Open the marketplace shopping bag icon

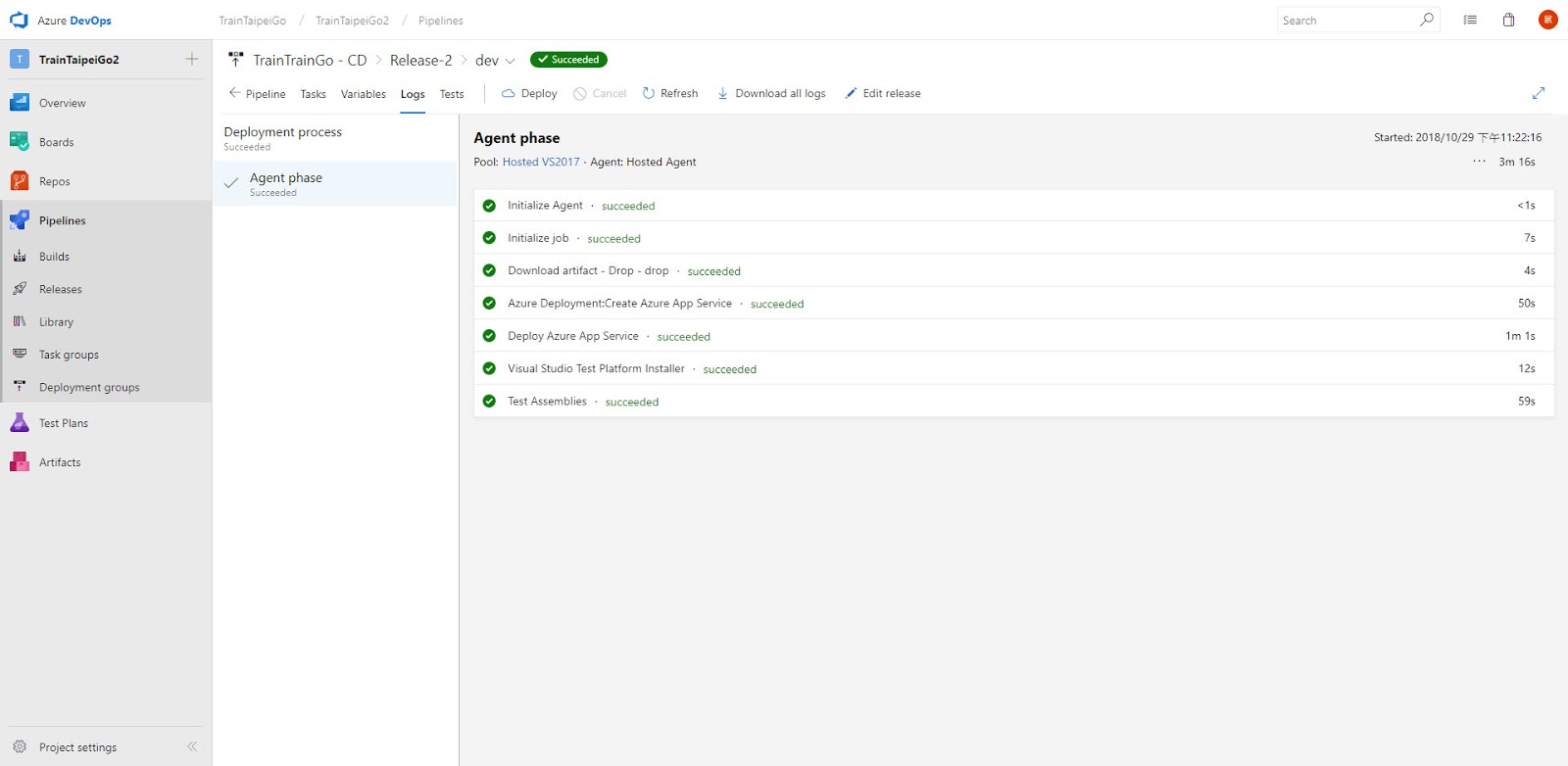tap(1508, 20)
